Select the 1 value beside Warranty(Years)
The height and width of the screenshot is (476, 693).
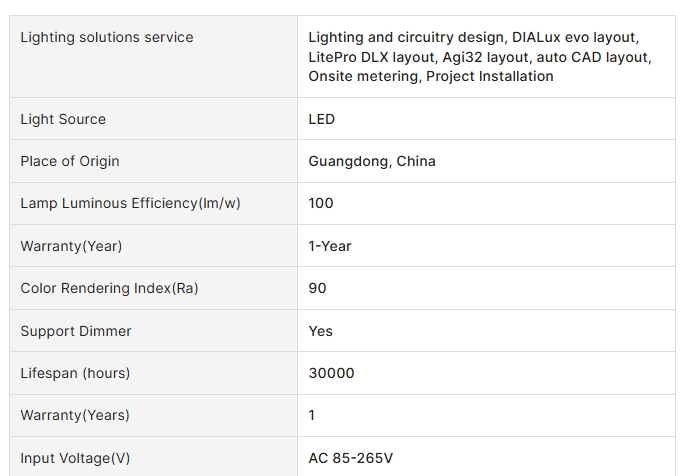[x=312, y=415]
